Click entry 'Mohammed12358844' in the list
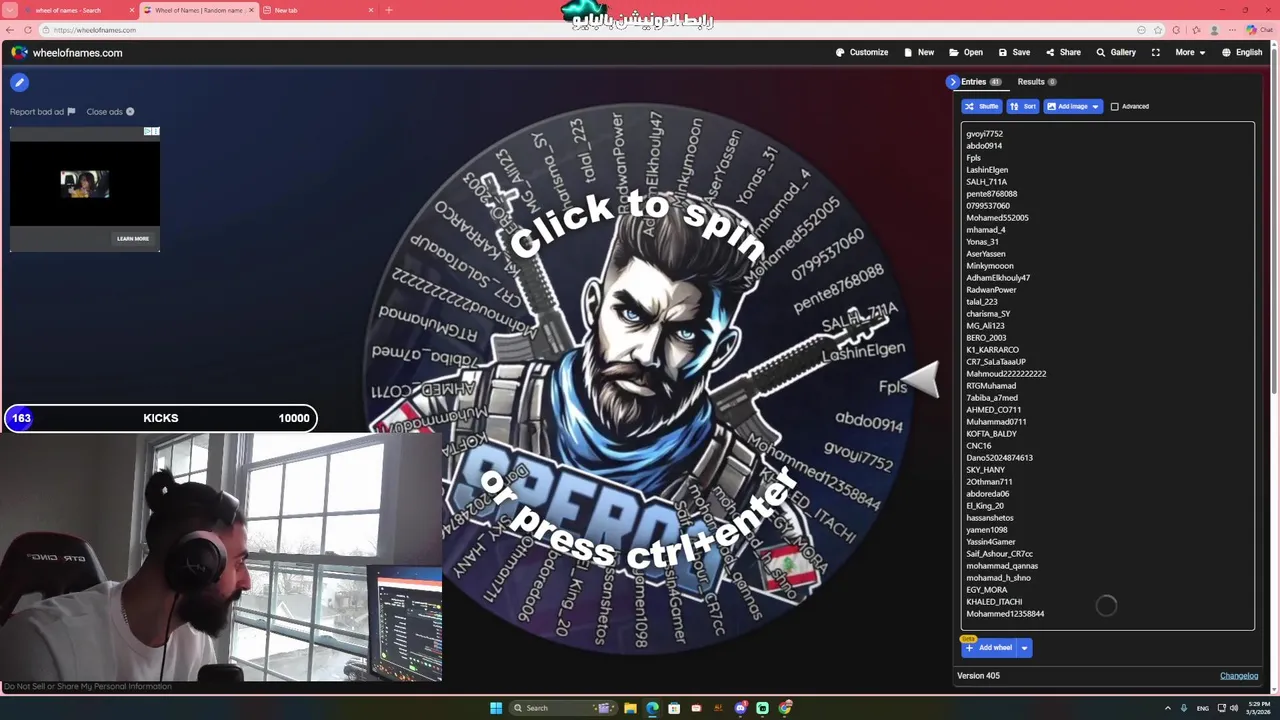This screenshot has height=720, width=1280. (1005, 613)
